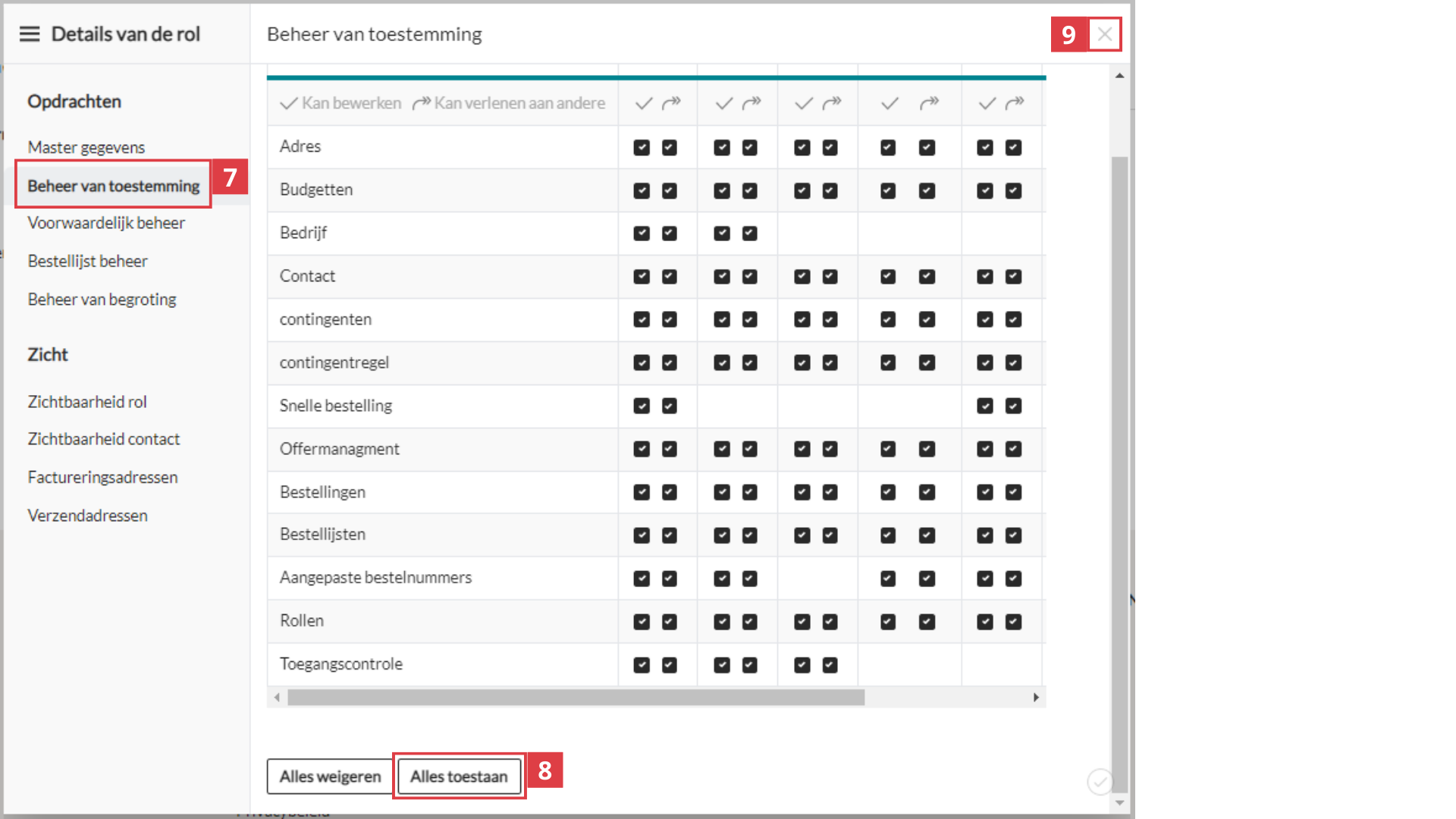Select Master gegevens in the sidebar
The height and width of the screenshot is (819, 1456).
[86, 147]
